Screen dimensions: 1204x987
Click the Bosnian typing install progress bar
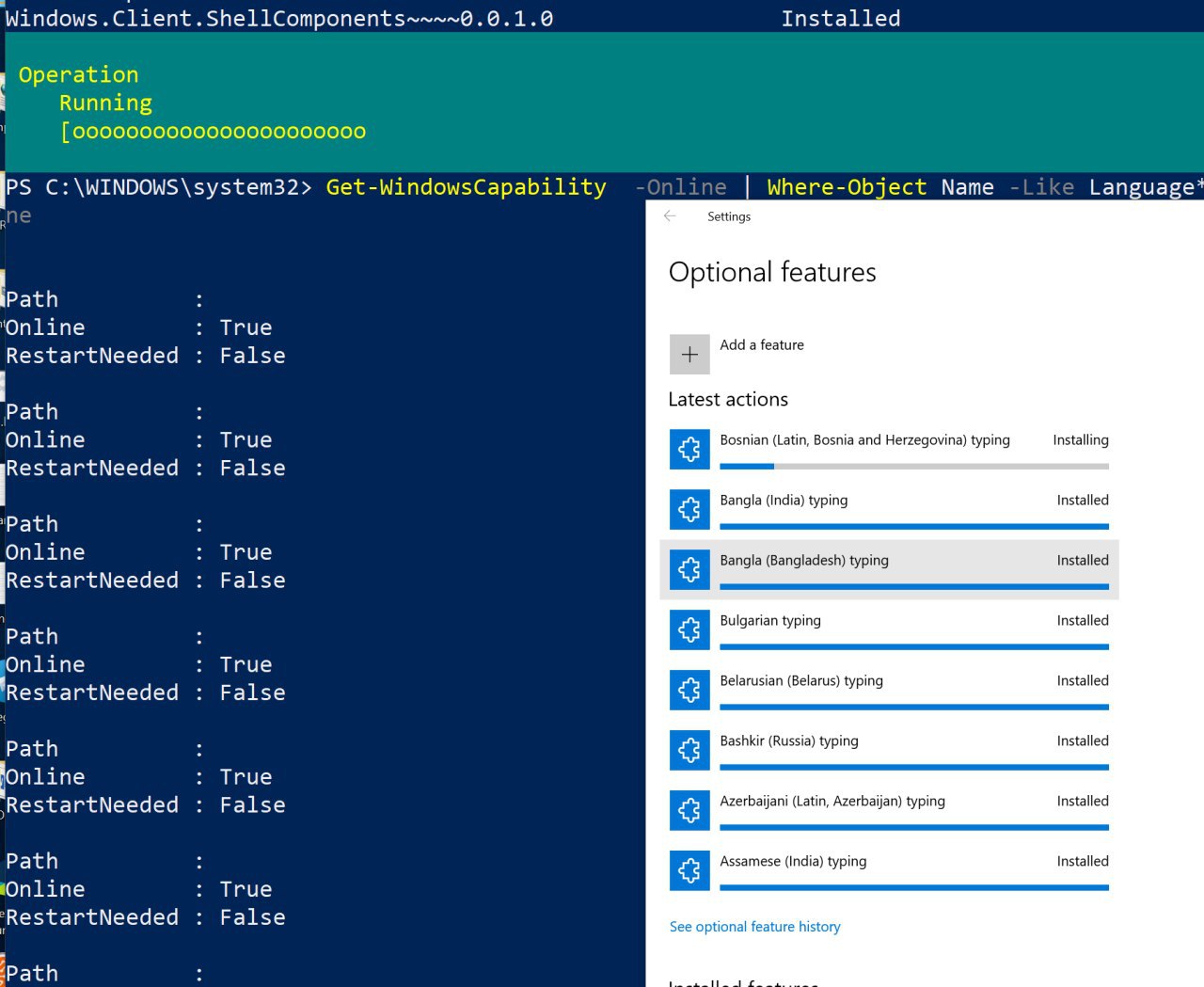(x=914, y=466)
